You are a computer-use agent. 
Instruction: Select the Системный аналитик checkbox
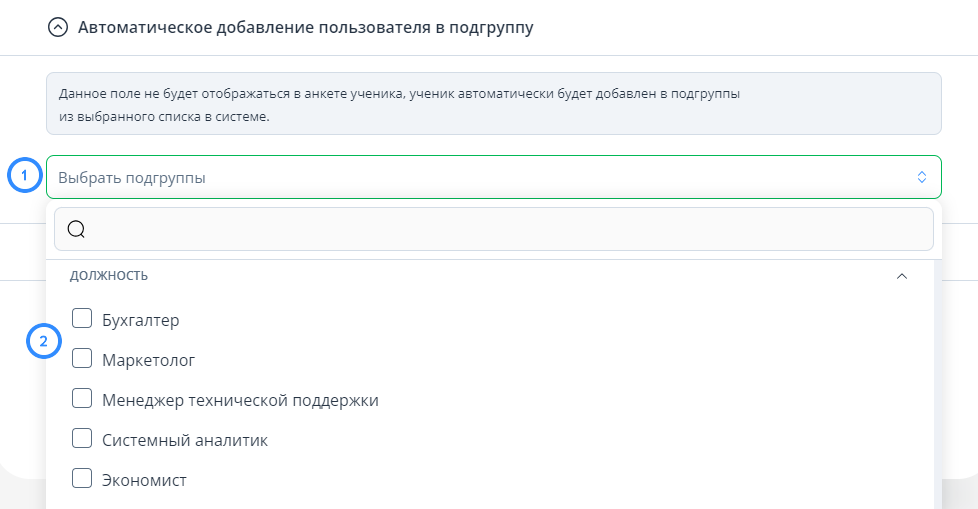pos(82,438)
